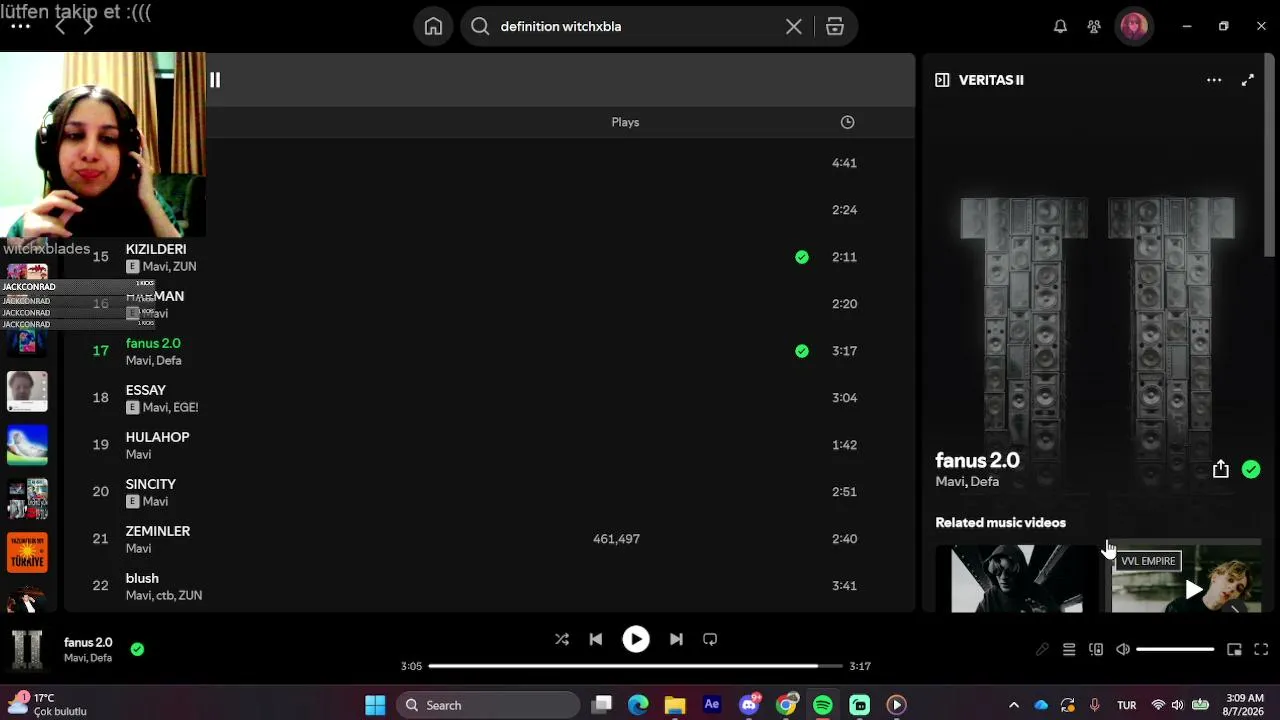1280x720 pixels.
Task: Open more options in the Now Playing panel
Action: [x=1214, y=80]
